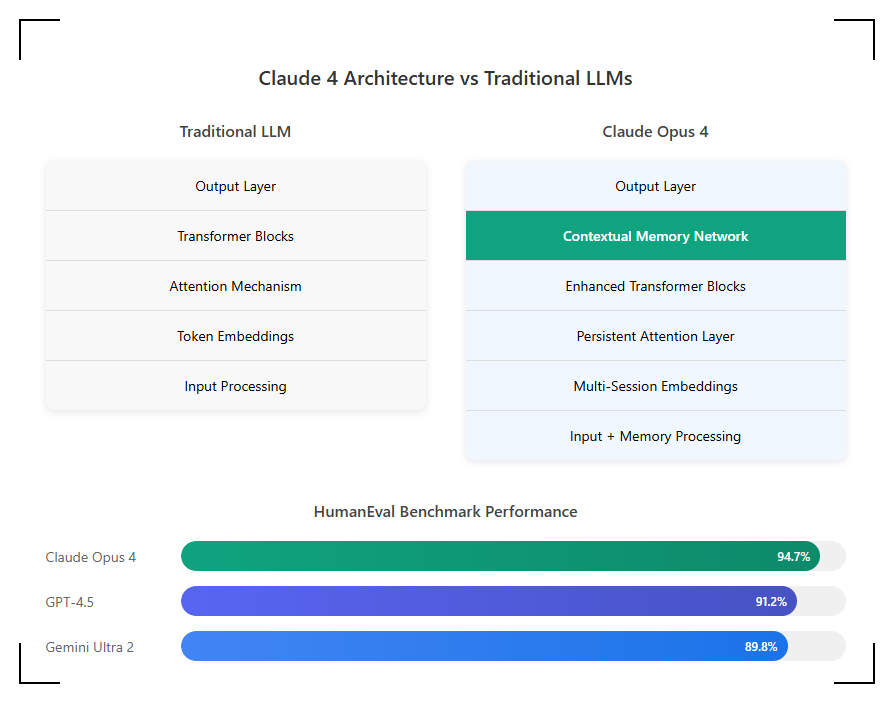Screen dimensions: 894x703
Task: Click the green Claude Opus 4 progress bar
Action: click(500, 556)
